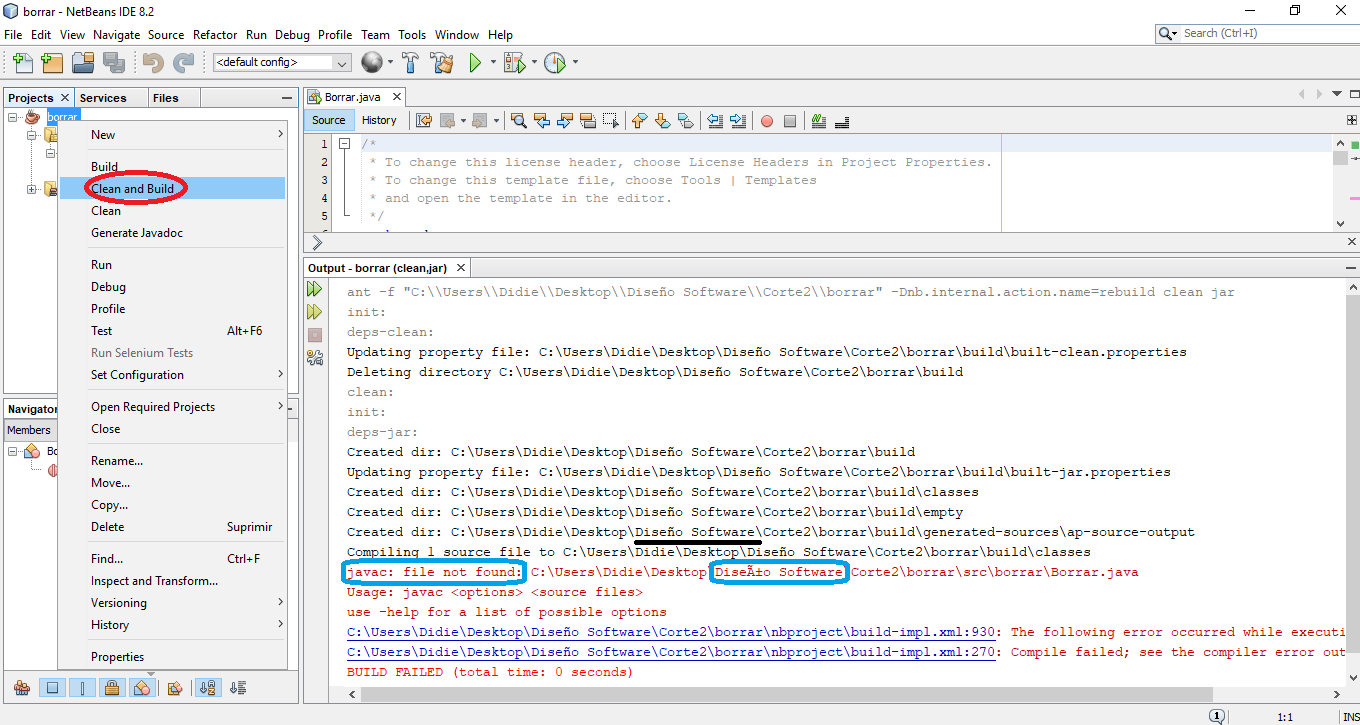Click Stop Macro Recording square icon
Screen dimensions: 1360x725
pyautogui.click(x=790, y=121)
